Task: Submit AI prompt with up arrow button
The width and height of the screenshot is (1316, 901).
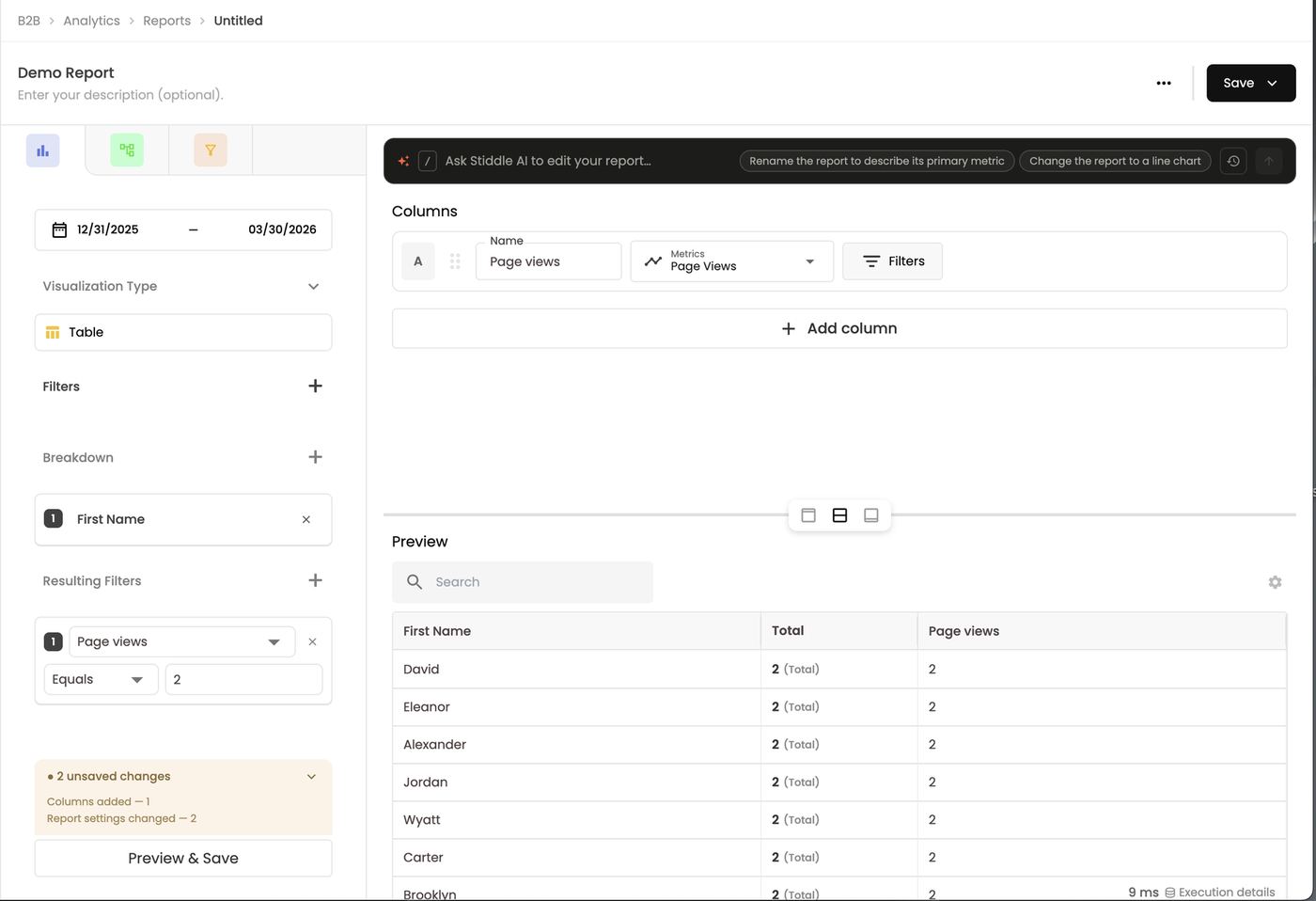Action: pyautogui.click(x=1268, y=161)
